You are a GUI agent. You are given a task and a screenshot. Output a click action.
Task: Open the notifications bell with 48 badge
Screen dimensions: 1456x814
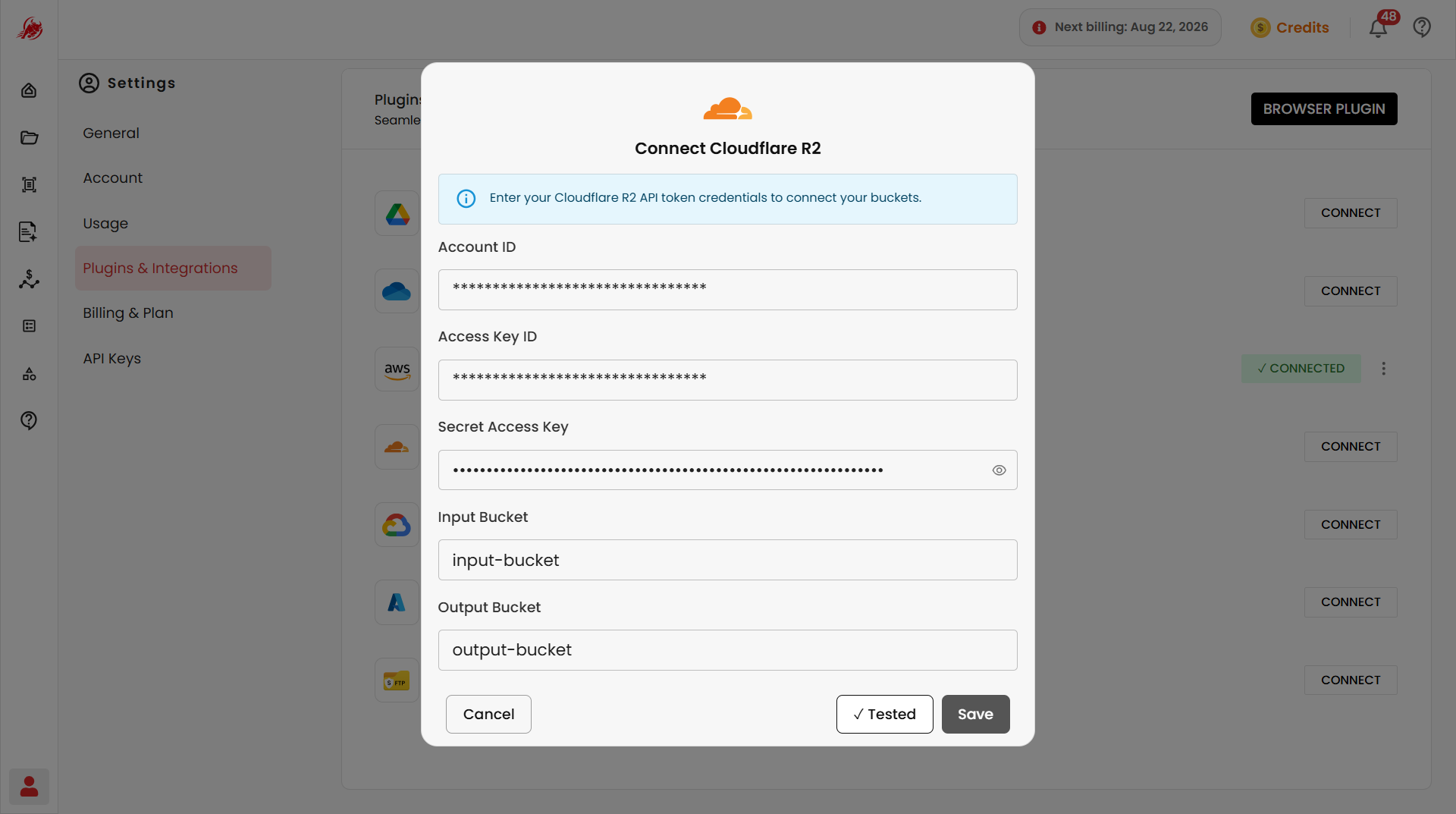(x=1378, y=28)
